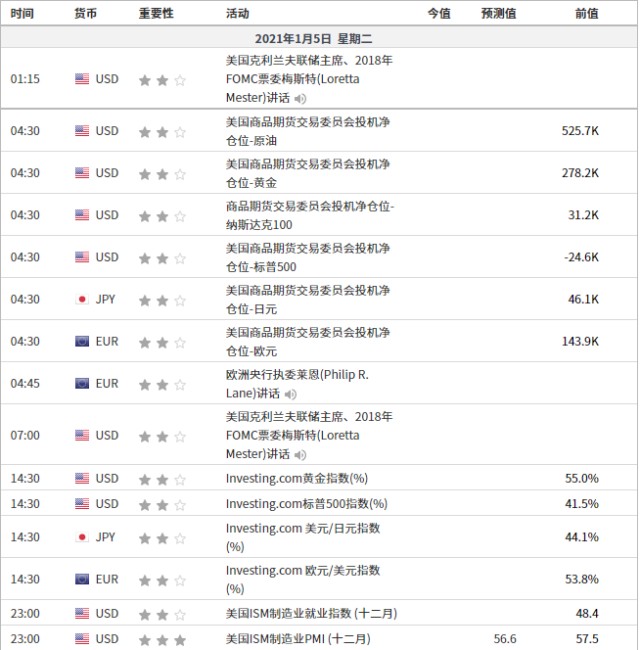Click star rating in the 01:15 row
This screenshot has height=650, width=640.
pos(162,80)
